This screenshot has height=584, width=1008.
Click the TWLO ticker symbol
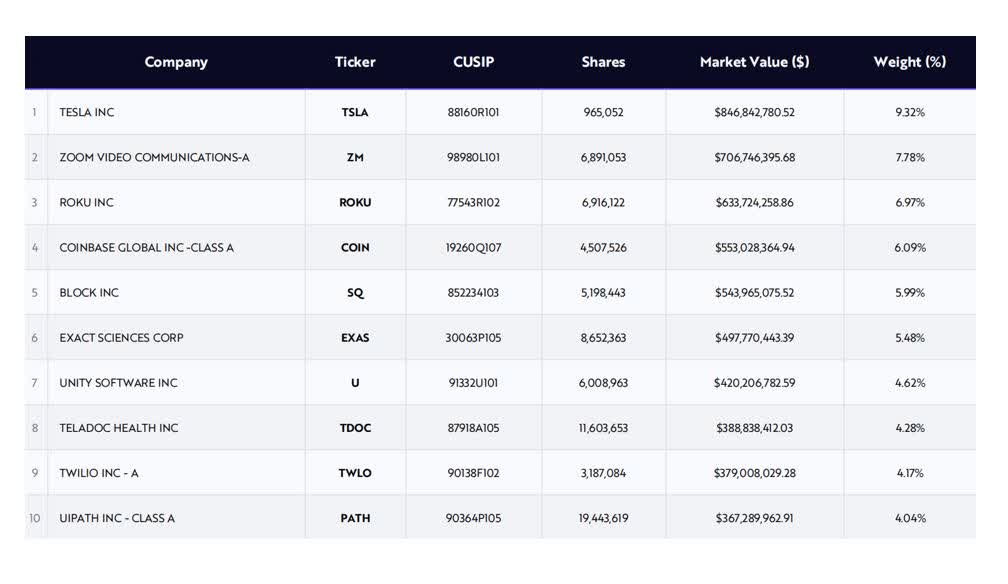pos(355,473)
